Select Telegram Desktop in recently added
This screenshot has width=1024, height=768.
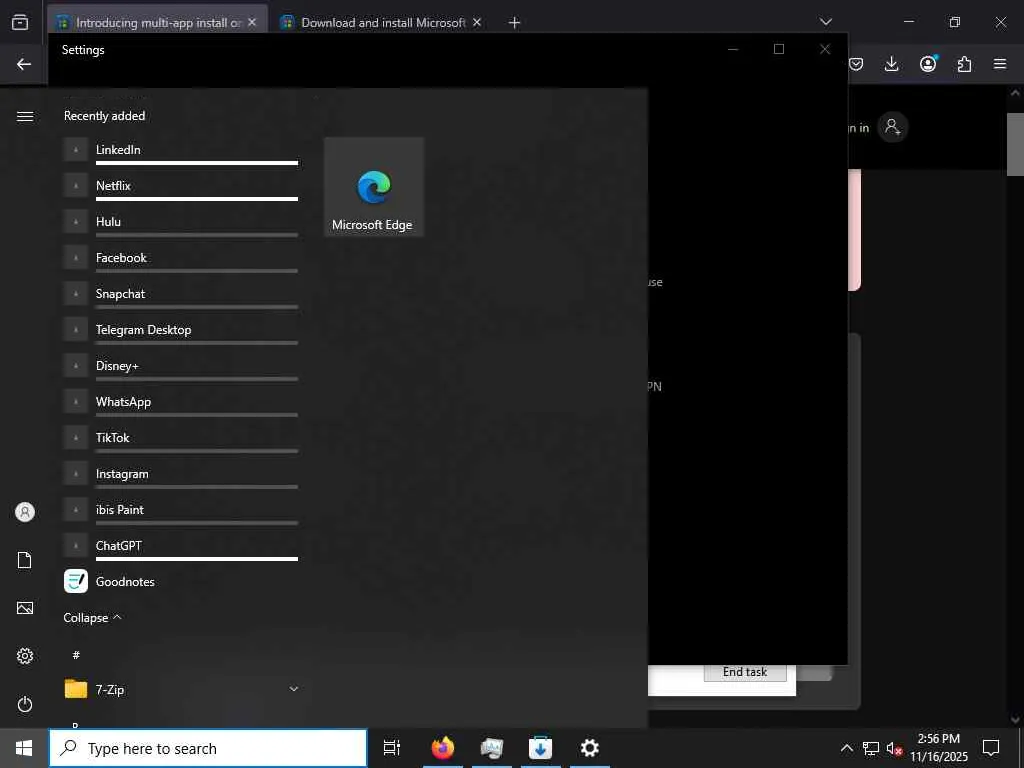(181, 329)
